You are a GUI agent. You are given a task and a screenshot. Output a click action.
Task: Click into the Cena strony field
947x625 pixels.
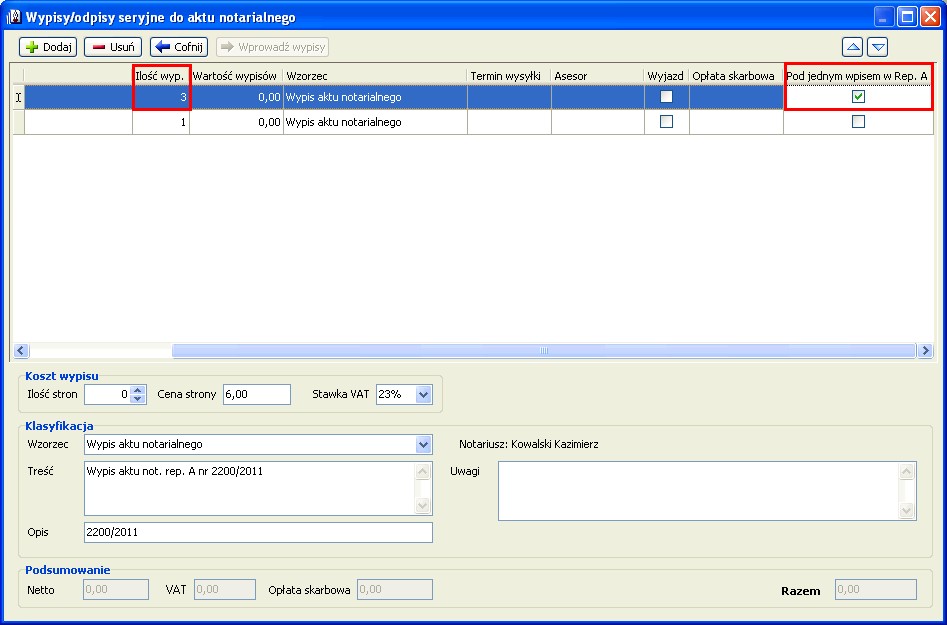tap(256, 395)
